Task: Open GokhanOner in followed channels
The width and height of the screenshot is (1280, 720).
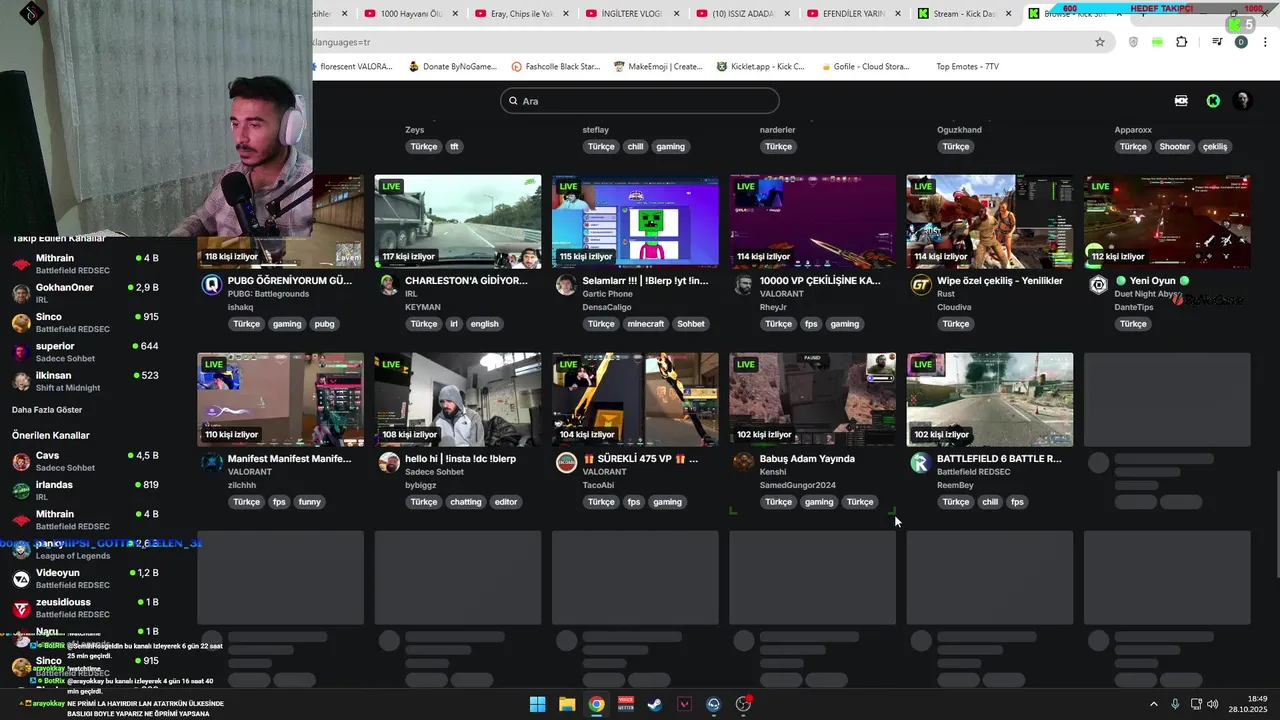Action: point(86,293)
